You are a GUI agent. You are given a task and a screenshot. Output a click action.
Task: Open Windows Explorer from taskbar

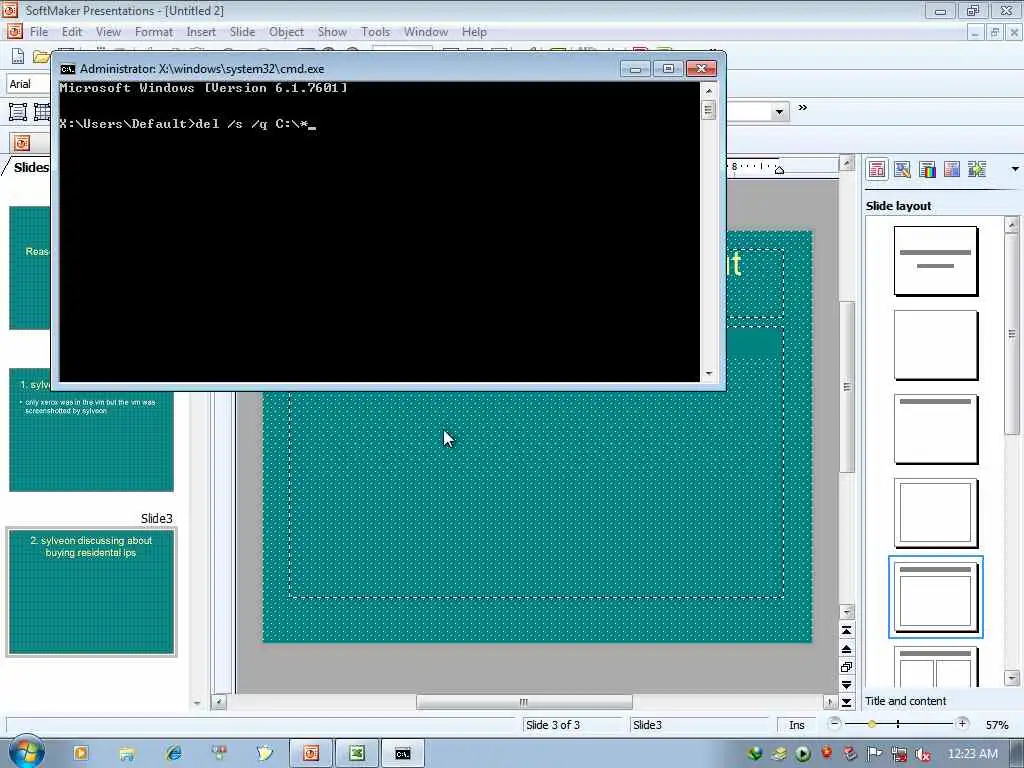point(126,754)
